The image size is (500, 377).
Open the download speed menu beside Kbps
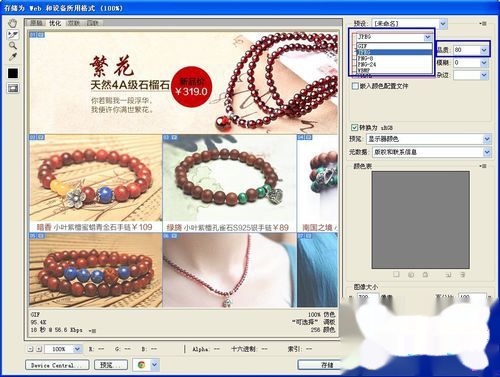tap(92, 330)
